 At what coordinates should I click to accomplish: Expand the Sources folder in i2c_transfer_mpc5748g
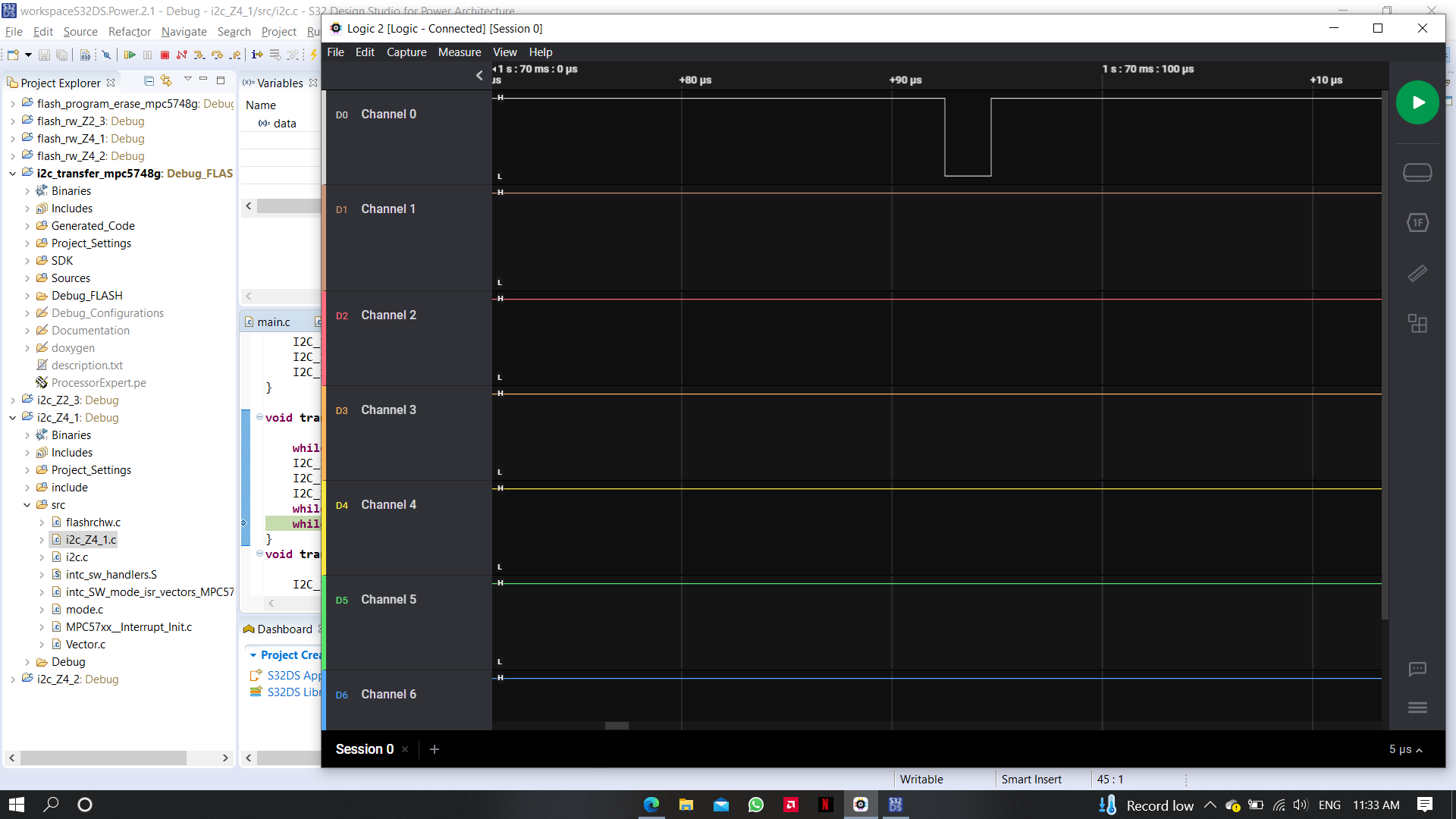27,278
